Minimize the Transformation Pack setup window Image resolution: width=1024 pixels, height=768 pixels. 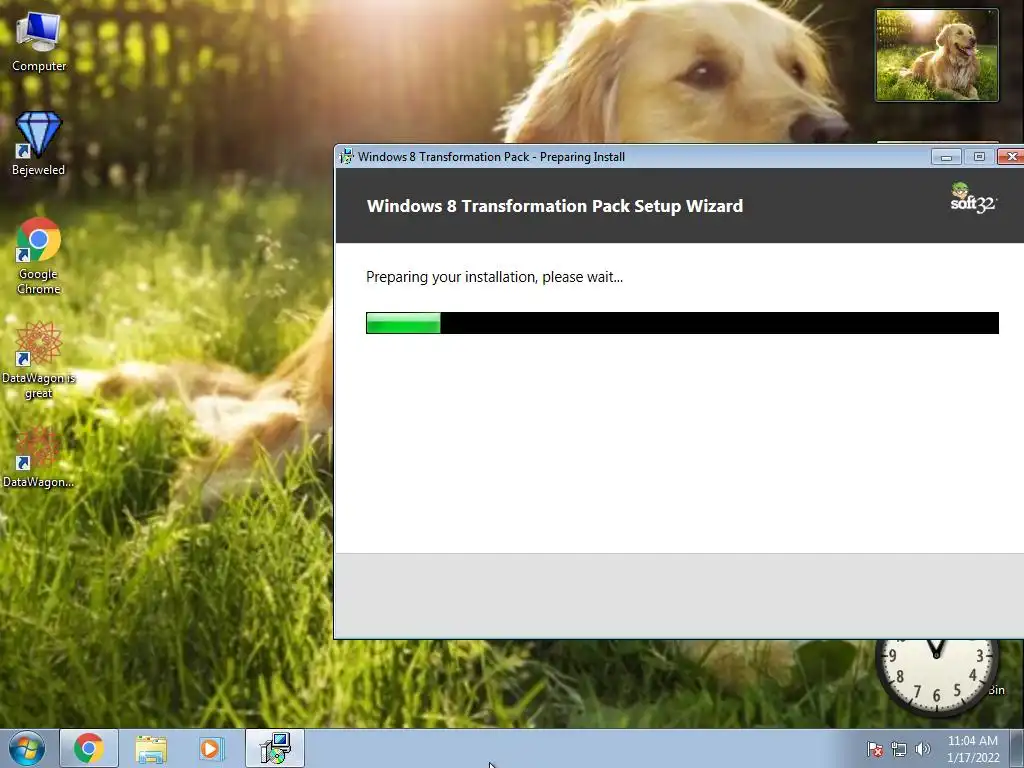(x=946, y=157)
